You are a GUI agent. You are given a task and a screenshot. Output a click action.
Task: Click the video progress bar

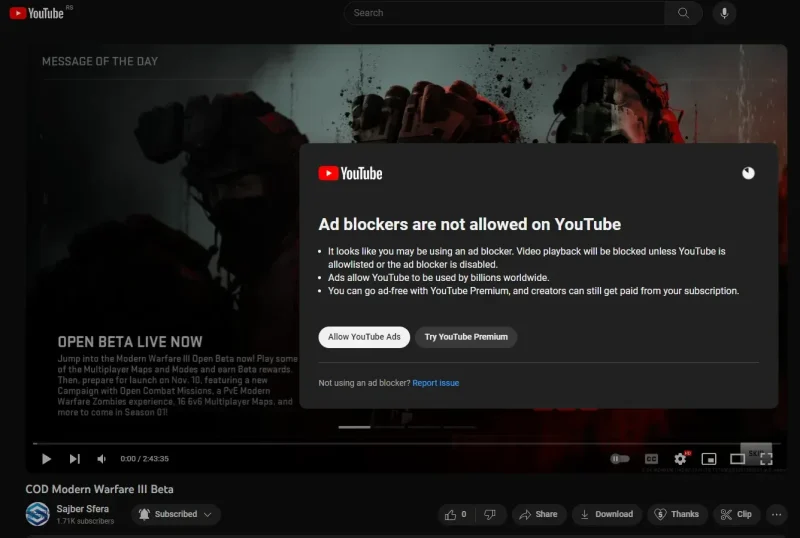[x=407, y=444]
